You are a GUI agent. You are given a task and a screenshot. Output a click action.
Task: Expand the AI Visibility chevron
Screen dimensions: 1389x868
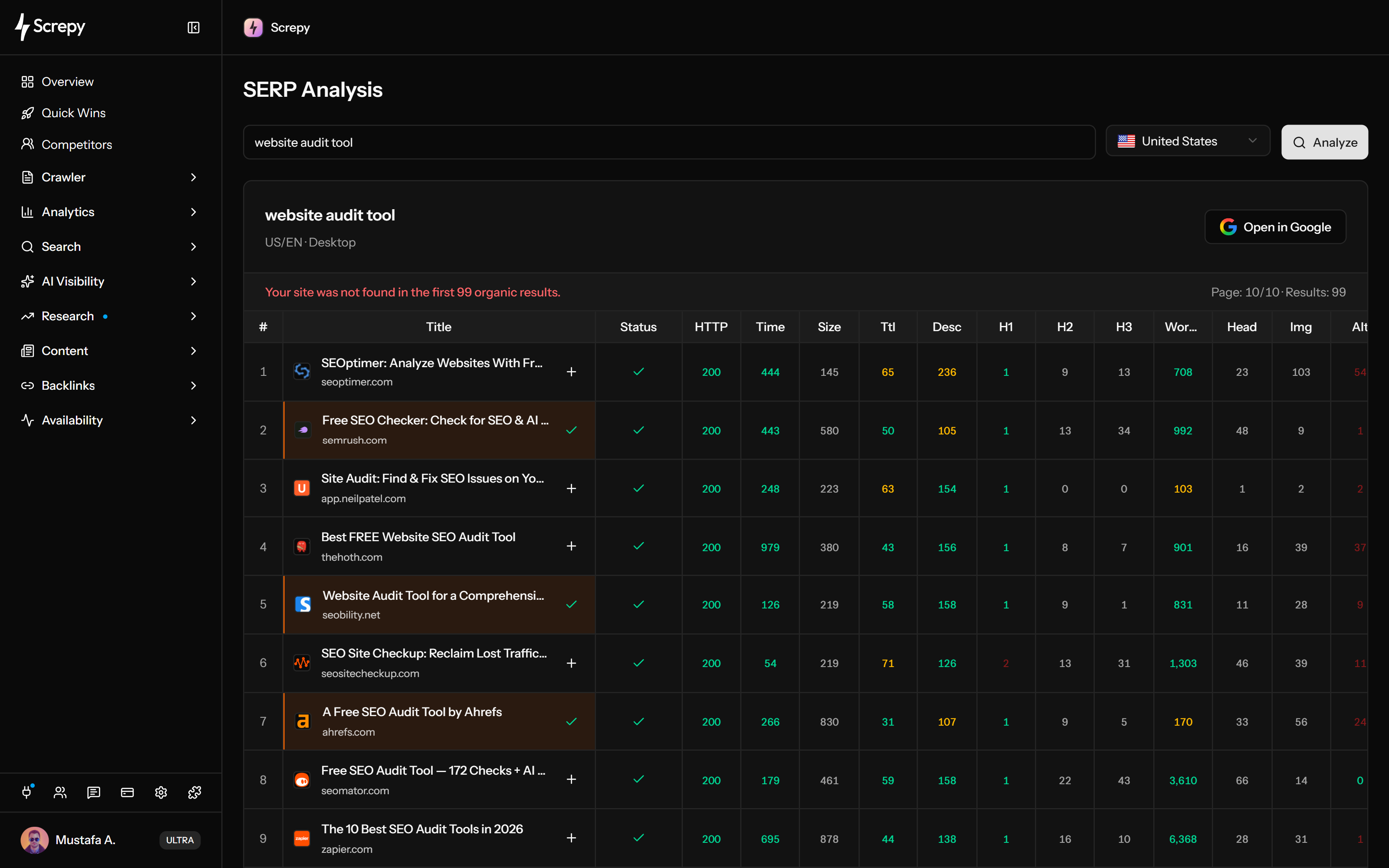pos(194,281)
